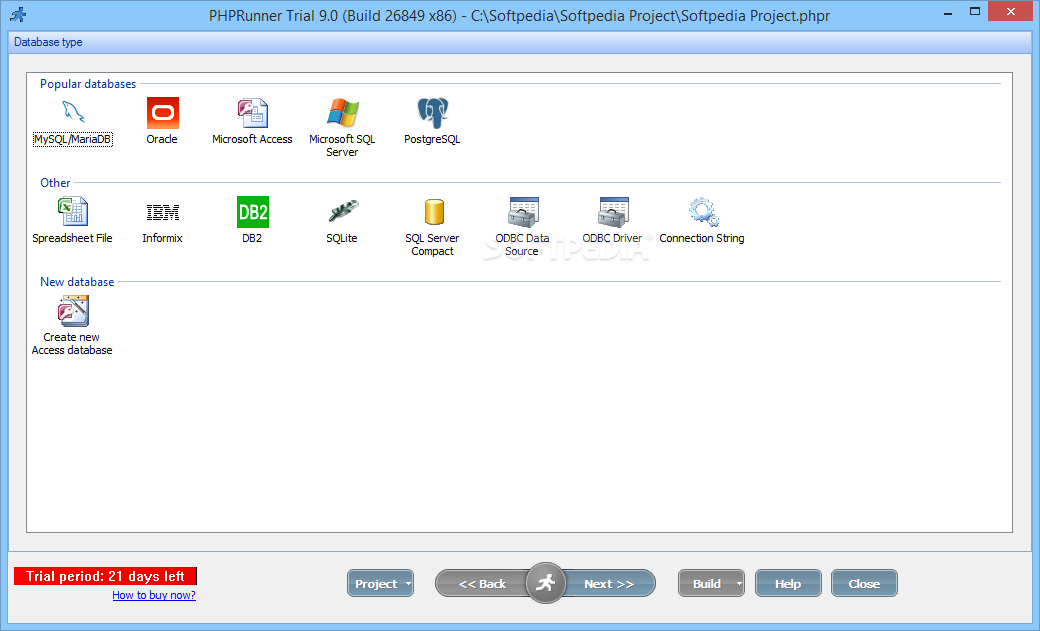The image size is (1040, 631).
Task: Select the Create new Access database icon
Action: [x=73, y=311]
